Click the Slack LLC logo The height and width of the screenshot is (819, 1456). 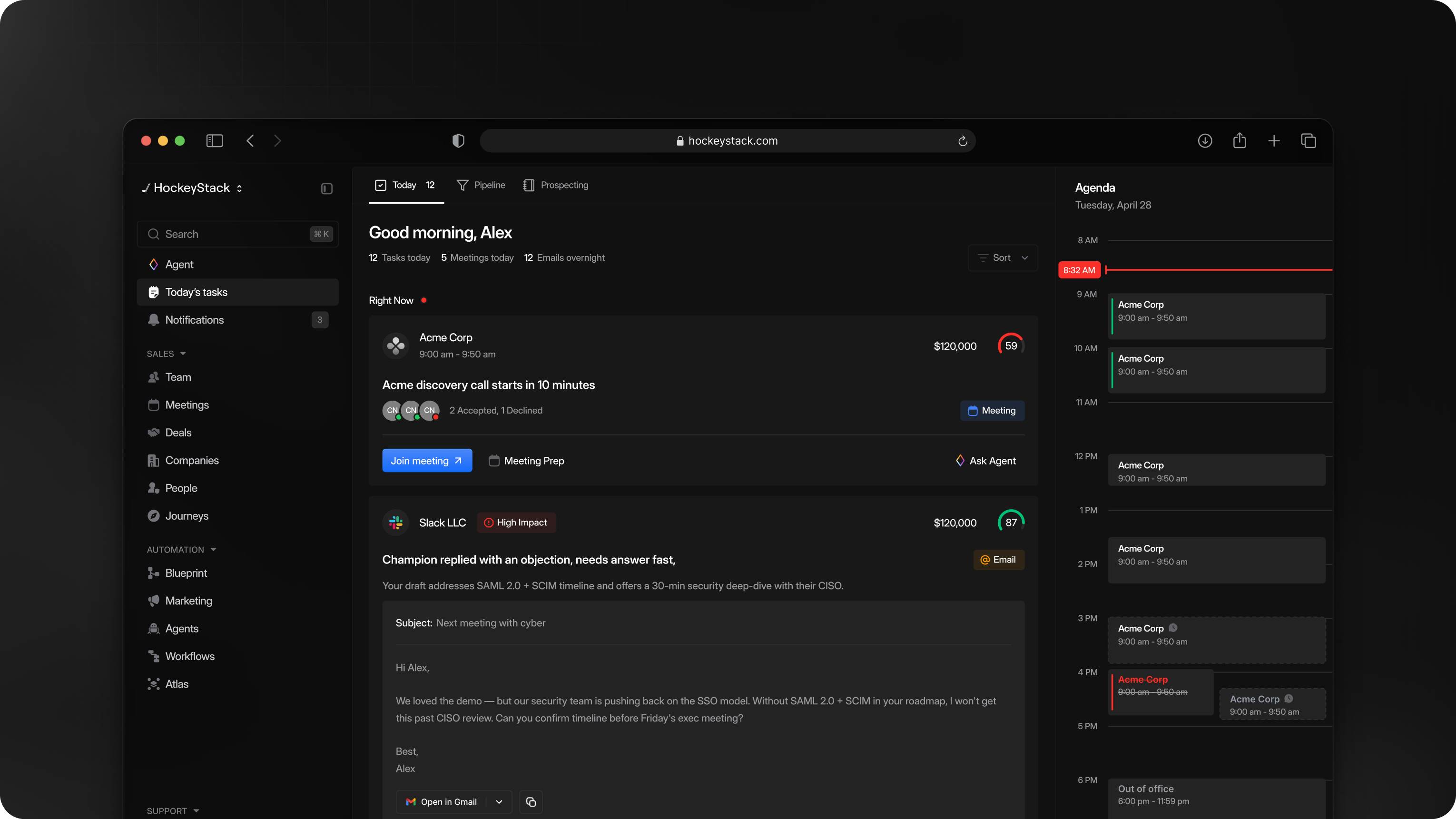pyautogui.click(x=396, y=523)
